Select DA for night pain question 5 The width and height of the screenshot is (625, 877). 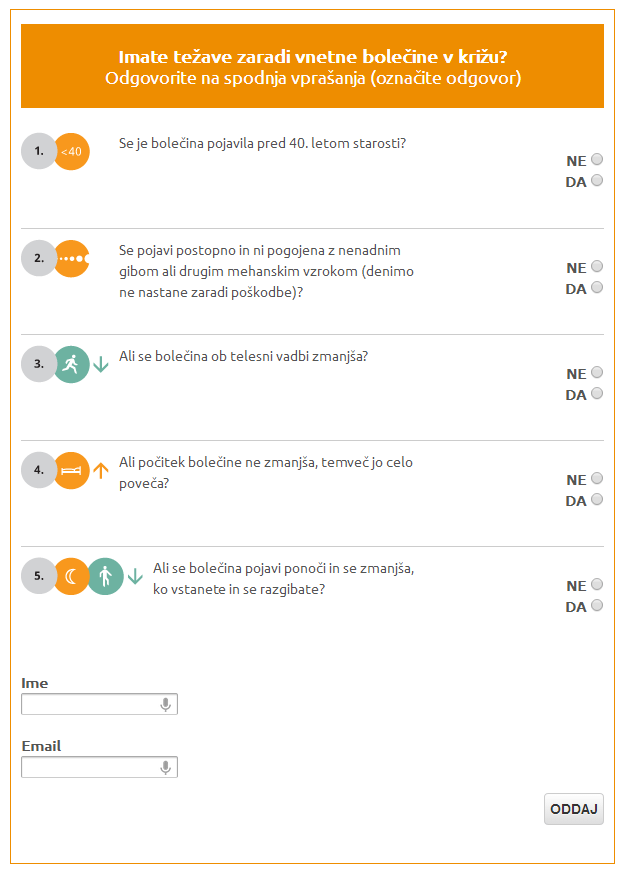(597, 606)
